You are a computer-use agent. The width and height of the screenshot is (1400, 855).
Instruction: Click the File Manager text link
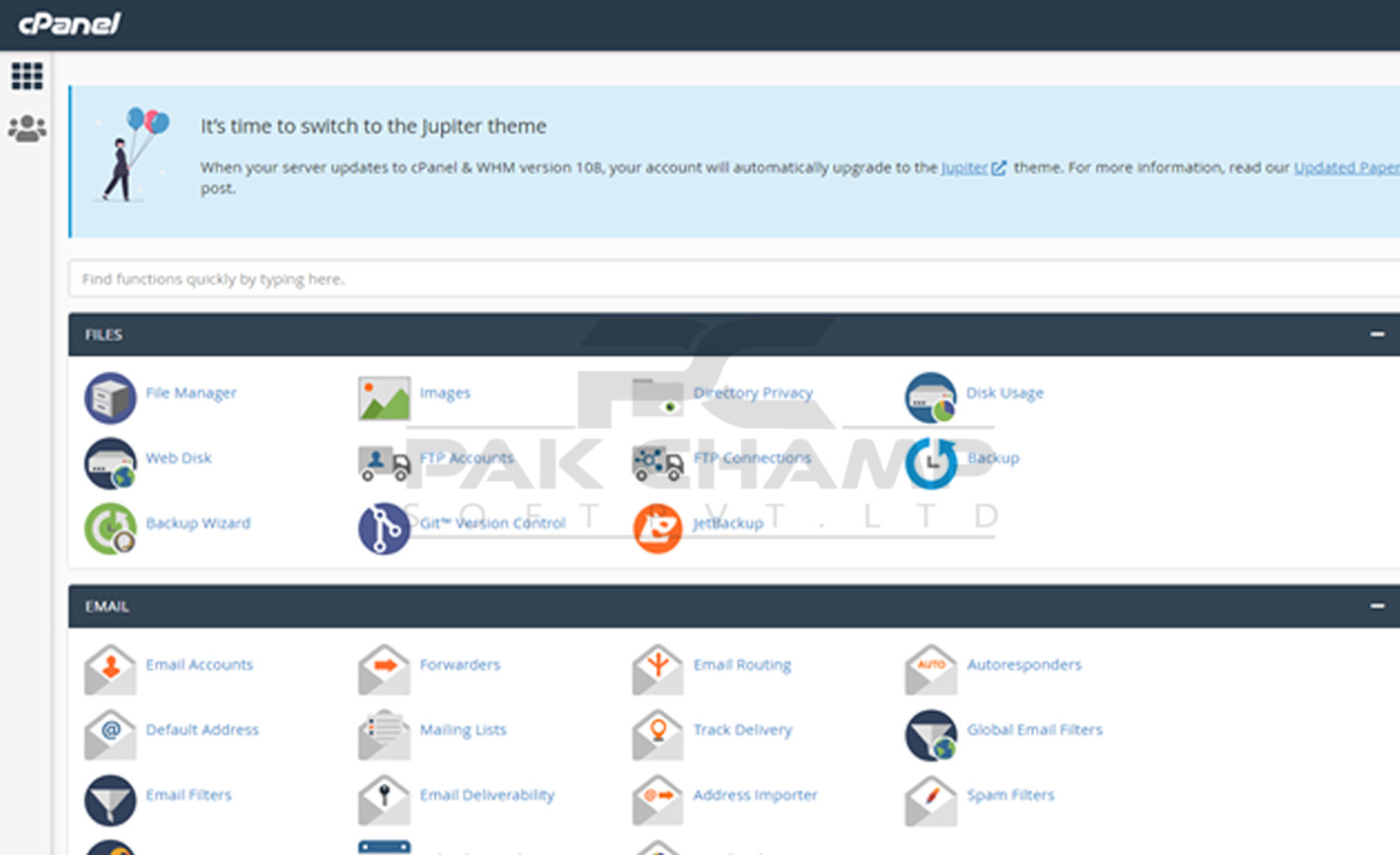point(191,392)
